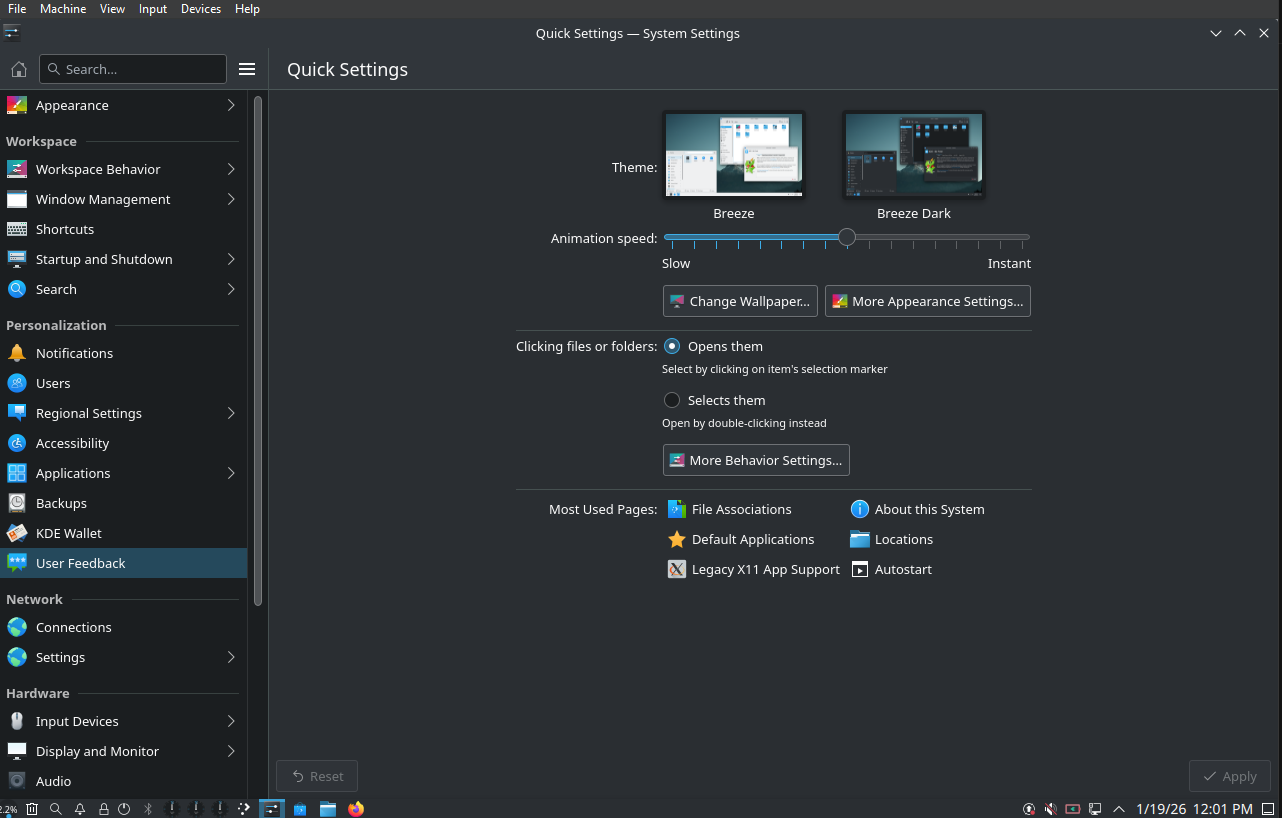Click the Change Wallpaper button

click(740, 301)
